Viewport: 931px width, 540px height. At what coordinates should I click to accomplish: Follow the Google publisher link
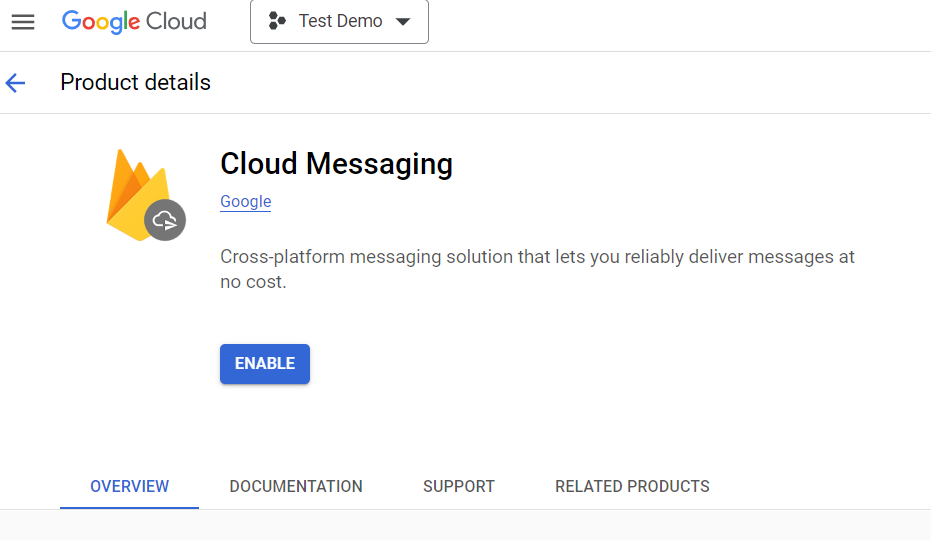pos(246,201)
